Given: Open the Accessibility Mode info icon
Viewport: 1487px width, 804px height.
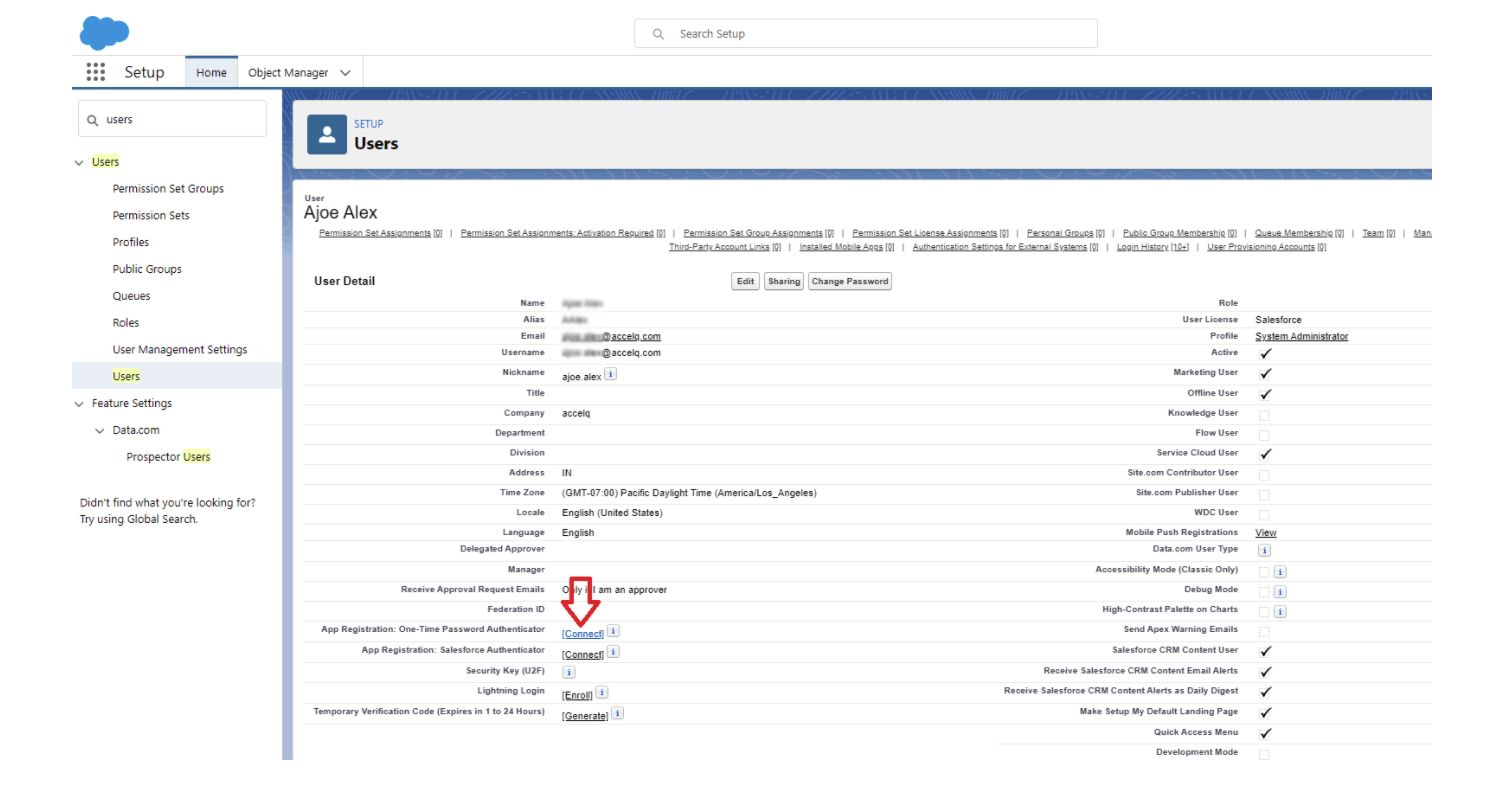Looking at the screenshot, I should 1280,572.
